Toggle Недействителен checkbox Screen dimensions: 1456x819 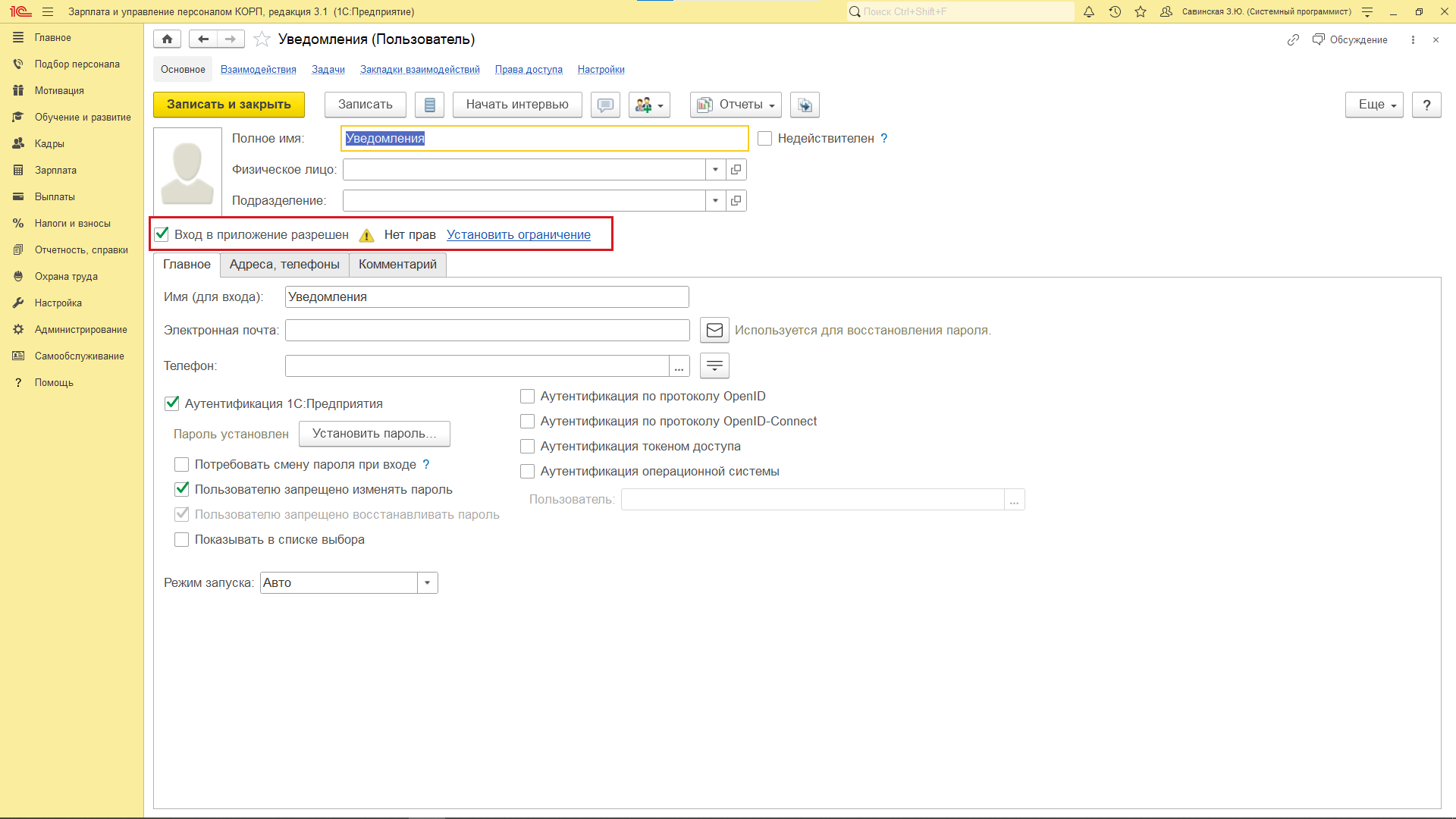pos(764,139)
